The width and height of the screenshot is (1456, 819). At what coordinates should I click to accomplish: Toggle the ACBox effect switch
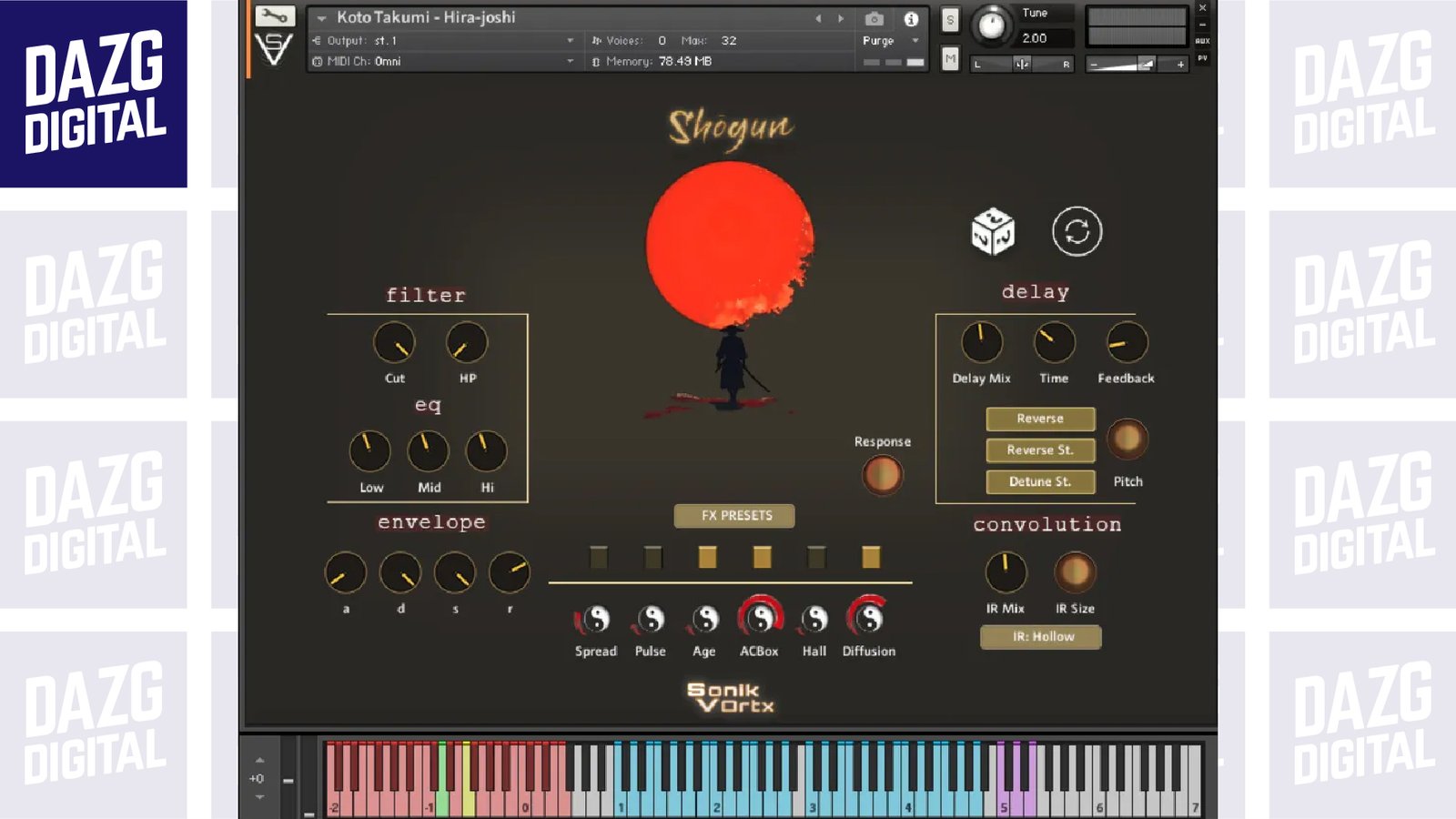(762, 557)
